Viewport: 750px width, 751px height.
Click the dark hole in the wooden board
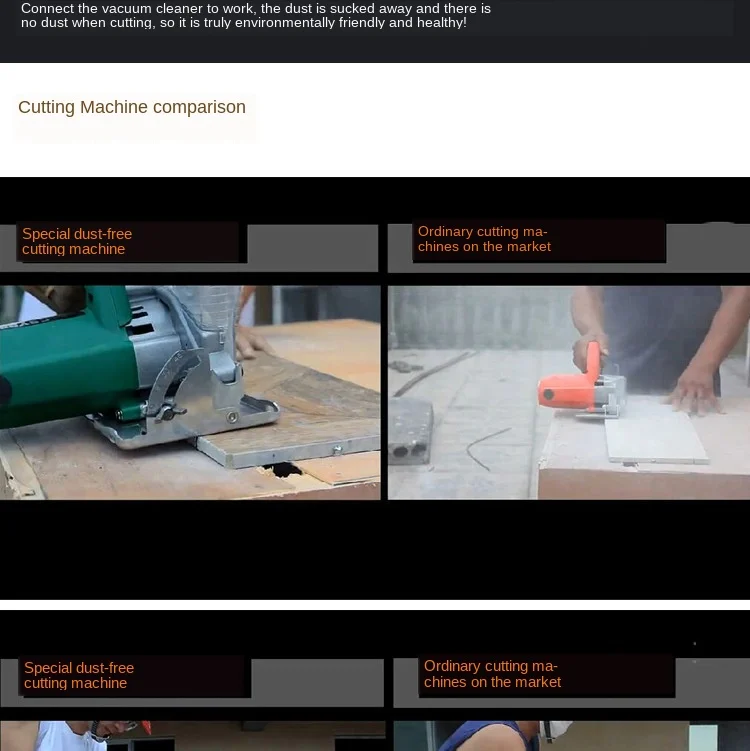(283, 470)
